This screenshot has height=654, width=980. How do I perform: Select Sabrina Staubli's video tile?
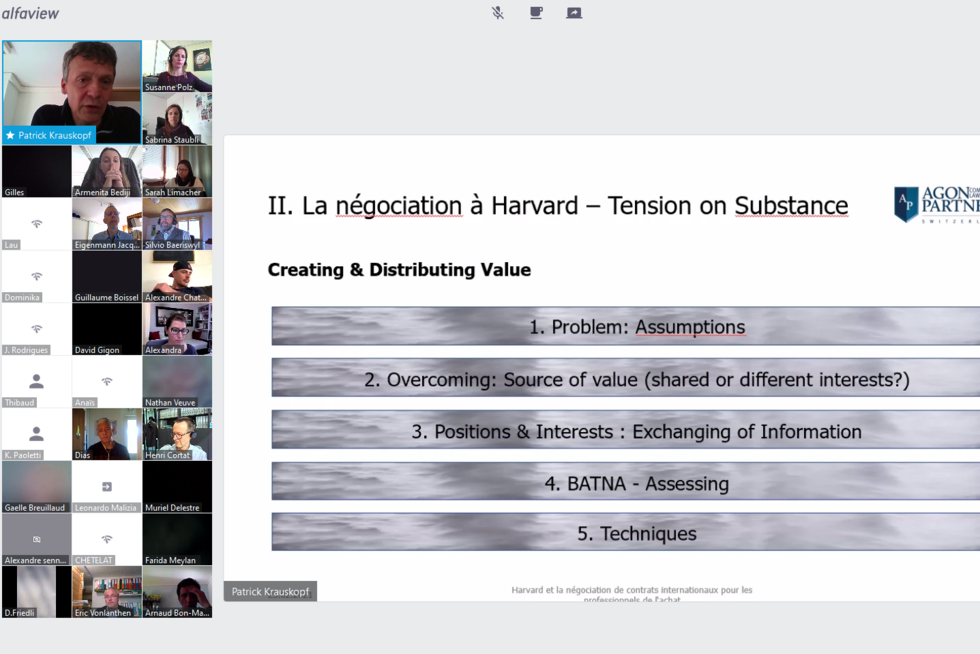point(178,119)
